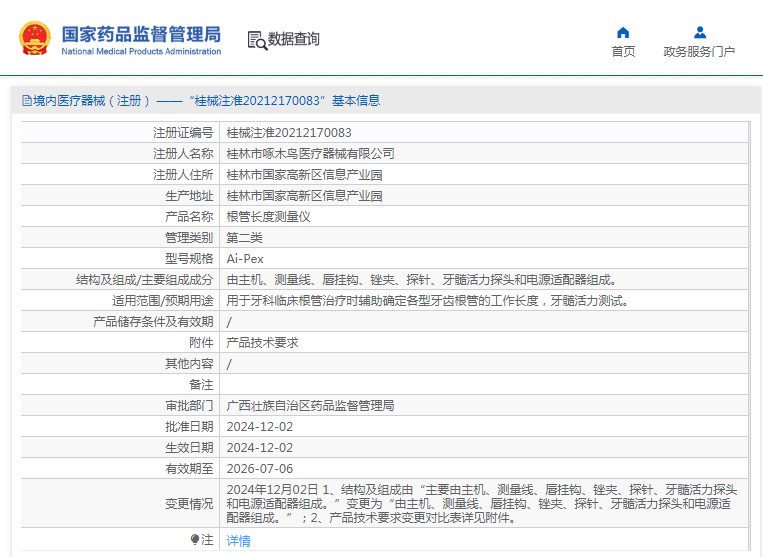Select registrant name 桂林市啄木鸟医疗器械有限公司
The image size is (763, 557).
(x=310, y=154)
